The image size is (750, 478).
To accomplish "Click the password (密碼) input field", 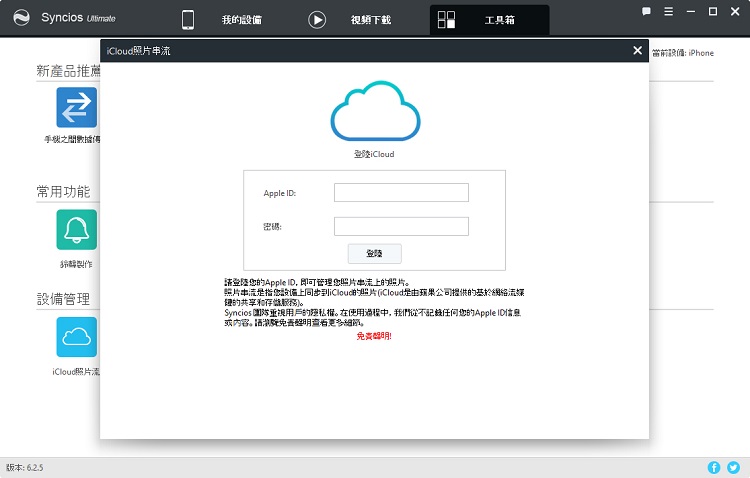I will pos(401,226).
